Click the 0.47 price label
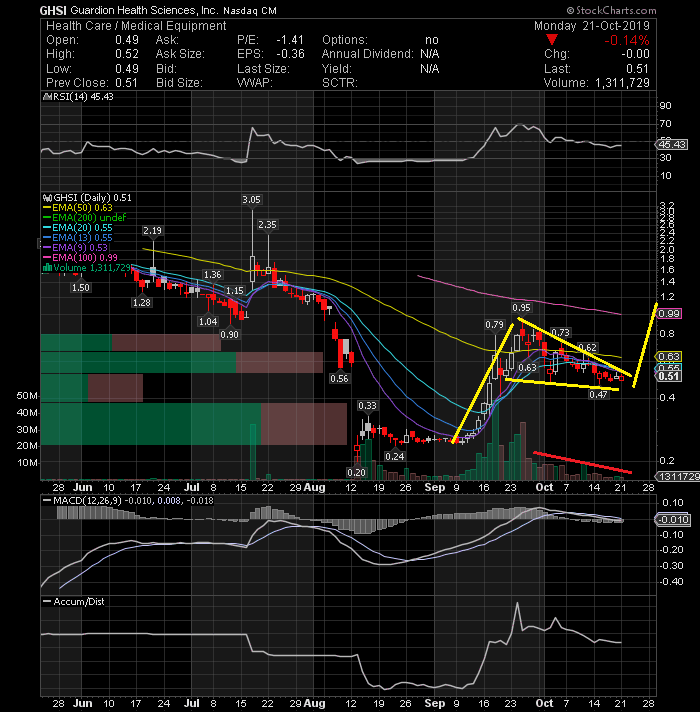The height and width of the screenshot is (712, 700). (x=598, y=395)
